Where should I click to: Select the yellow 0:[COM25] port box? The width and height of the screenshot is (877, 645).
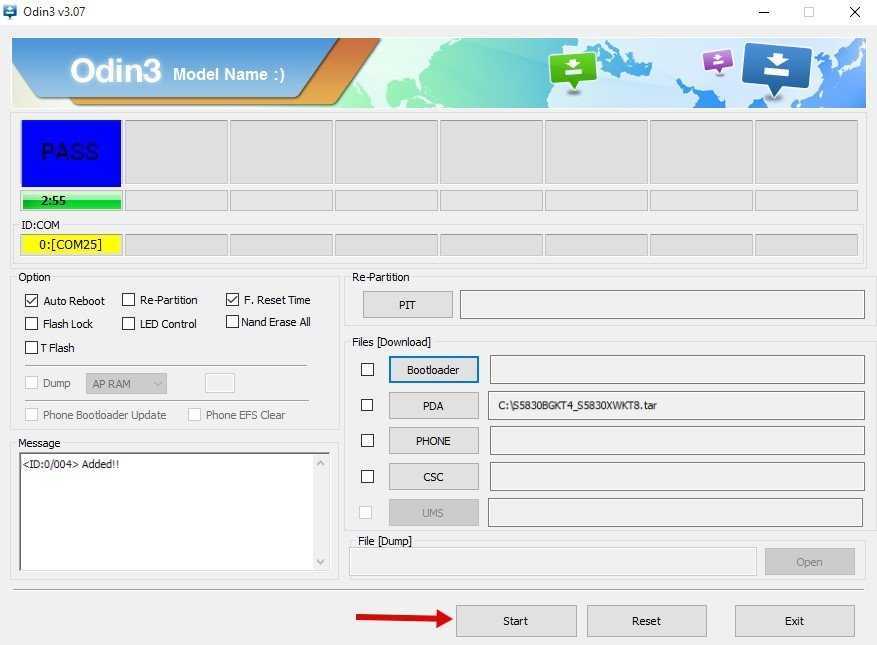(71, 244)
